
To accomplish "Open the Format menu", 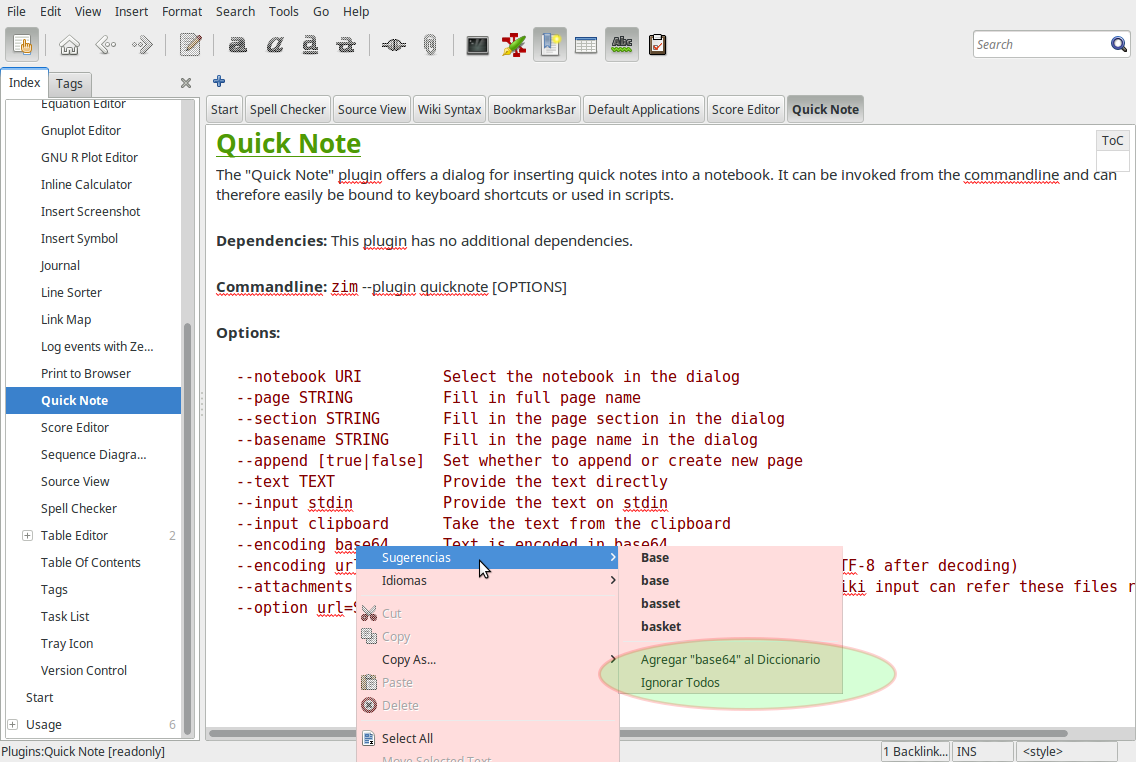I will coord(182,11).
